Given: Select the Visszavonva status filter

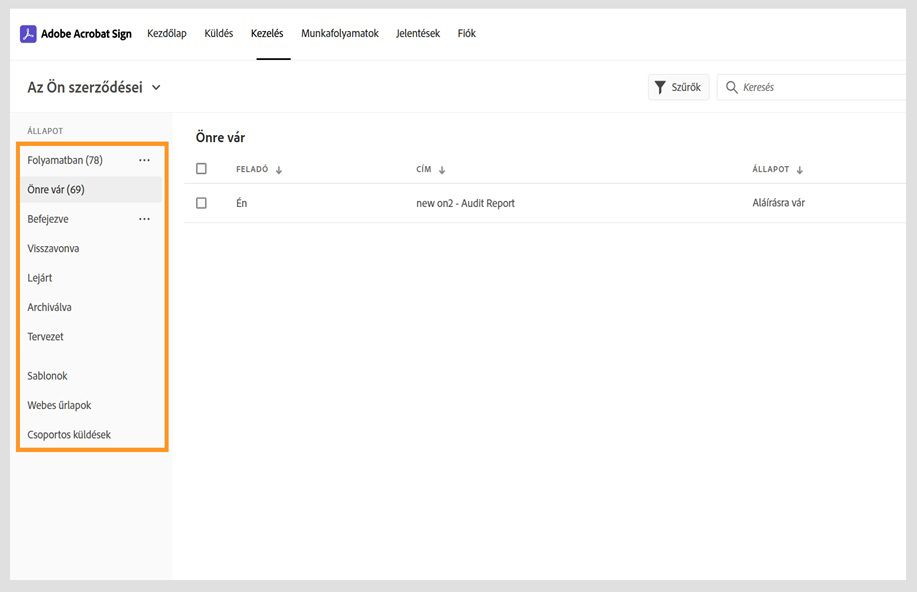Looking at the screenshot, I should (x=53, y=248).
